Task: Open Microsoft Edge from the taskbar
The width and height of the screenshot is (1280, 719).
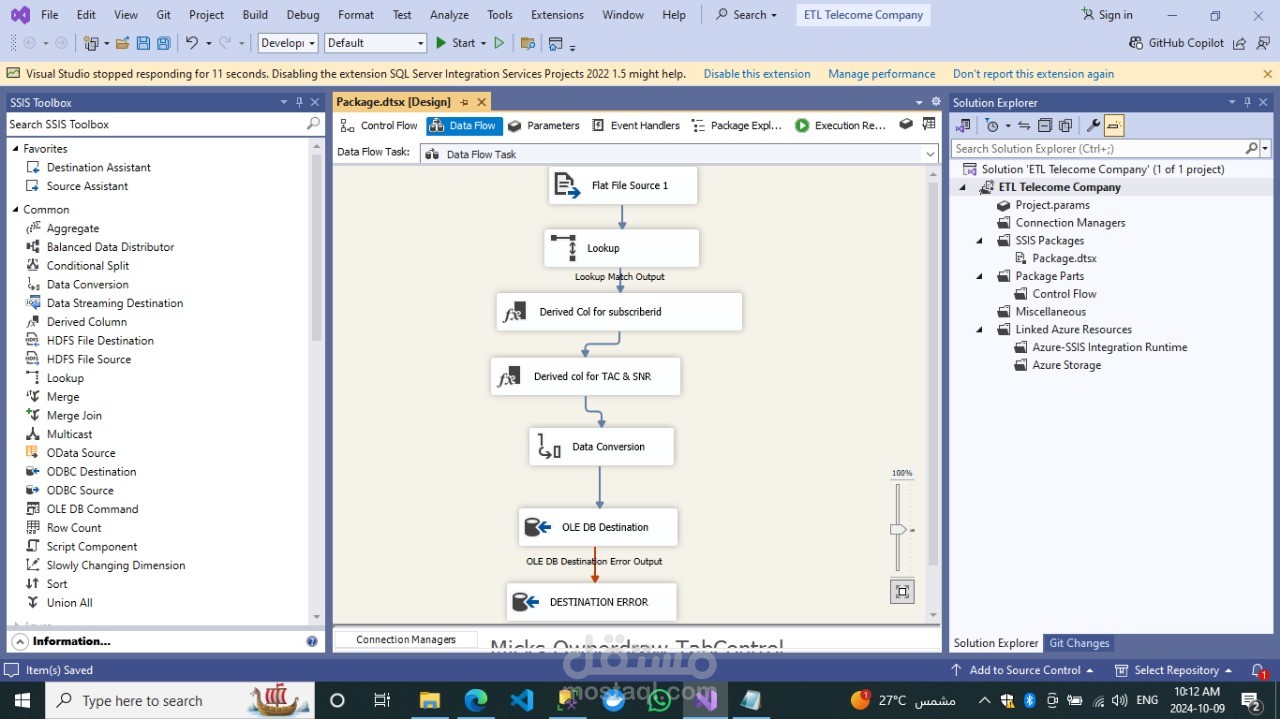Action: (x=475, y=700)
